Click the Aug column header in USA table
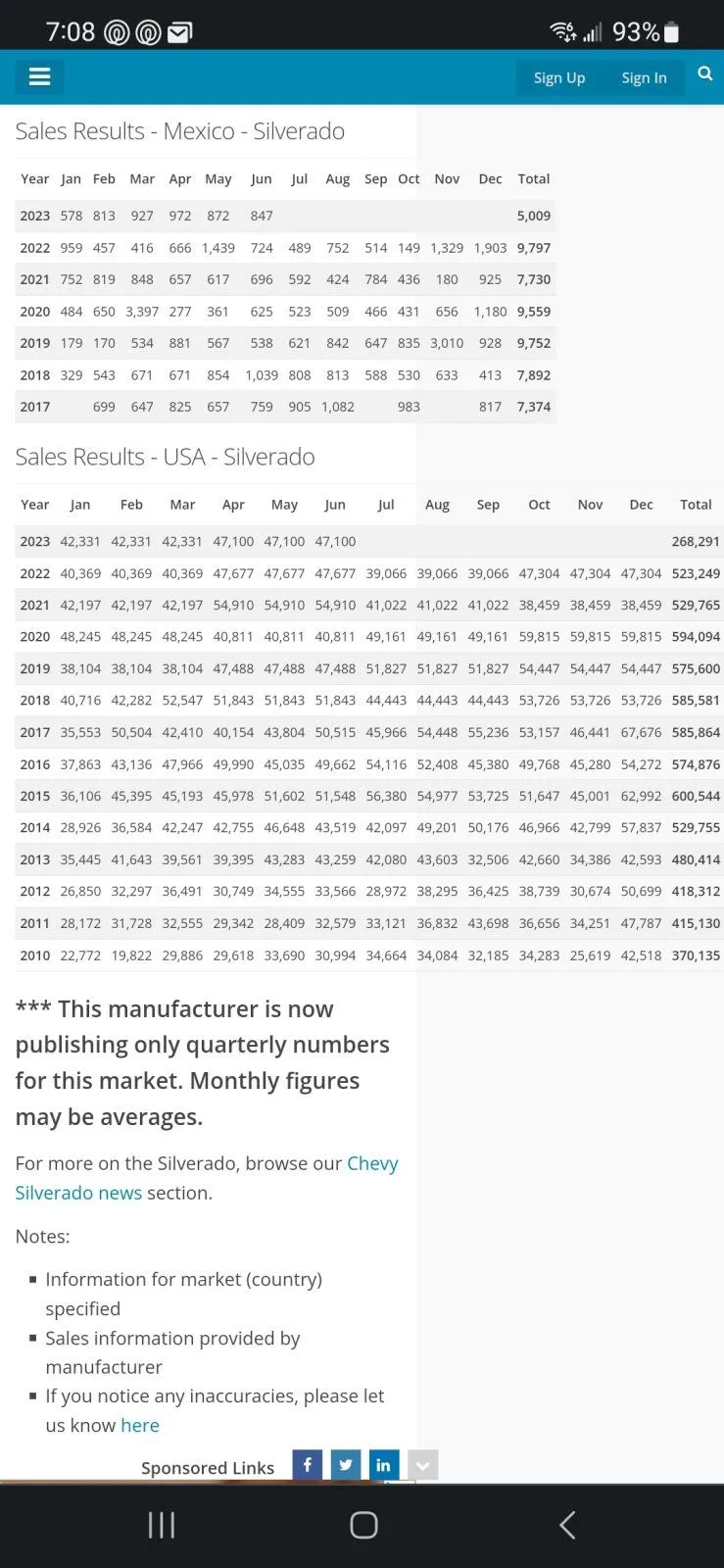This screenshot has height=1568, width=724. click(437, 505)
